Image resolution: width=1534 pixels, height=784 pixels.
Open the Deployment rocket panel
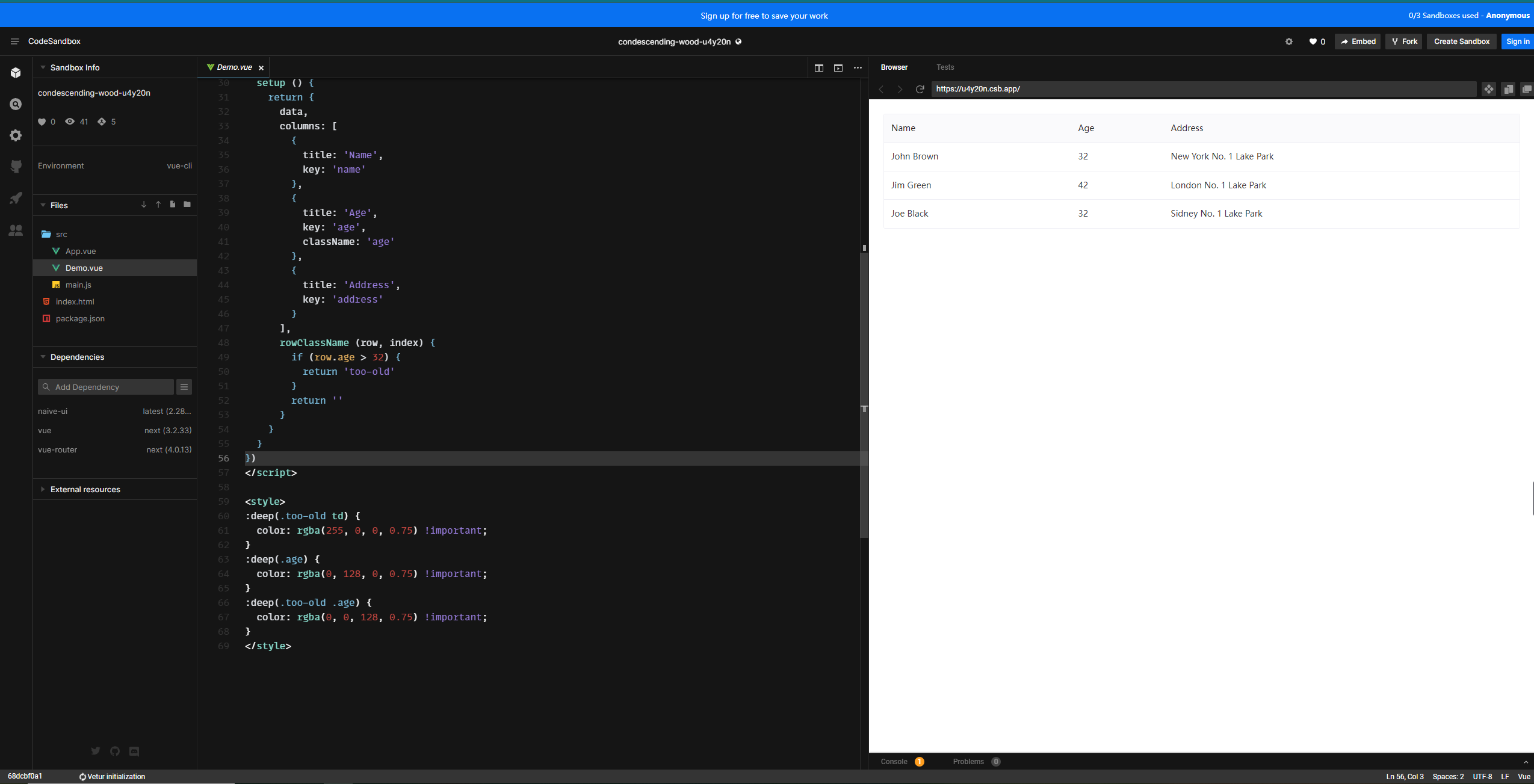16,199
